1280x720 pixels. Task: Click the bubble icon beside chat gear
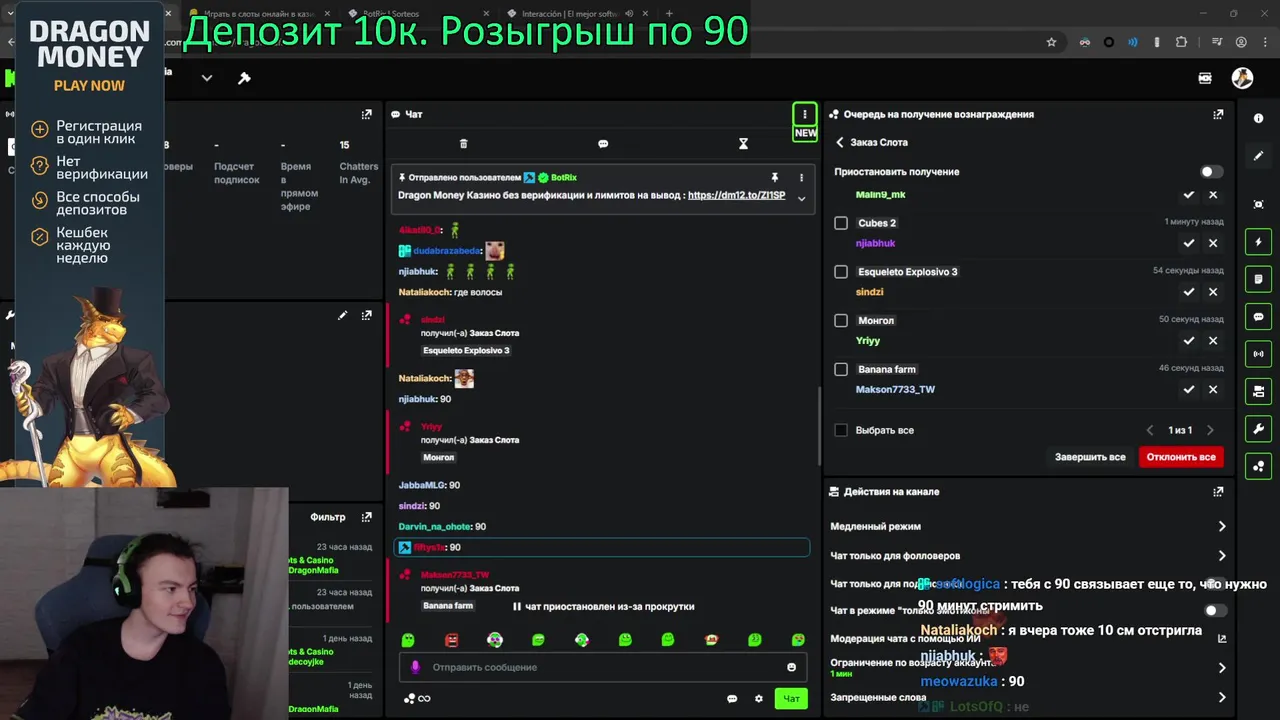(x=732, y=699)
